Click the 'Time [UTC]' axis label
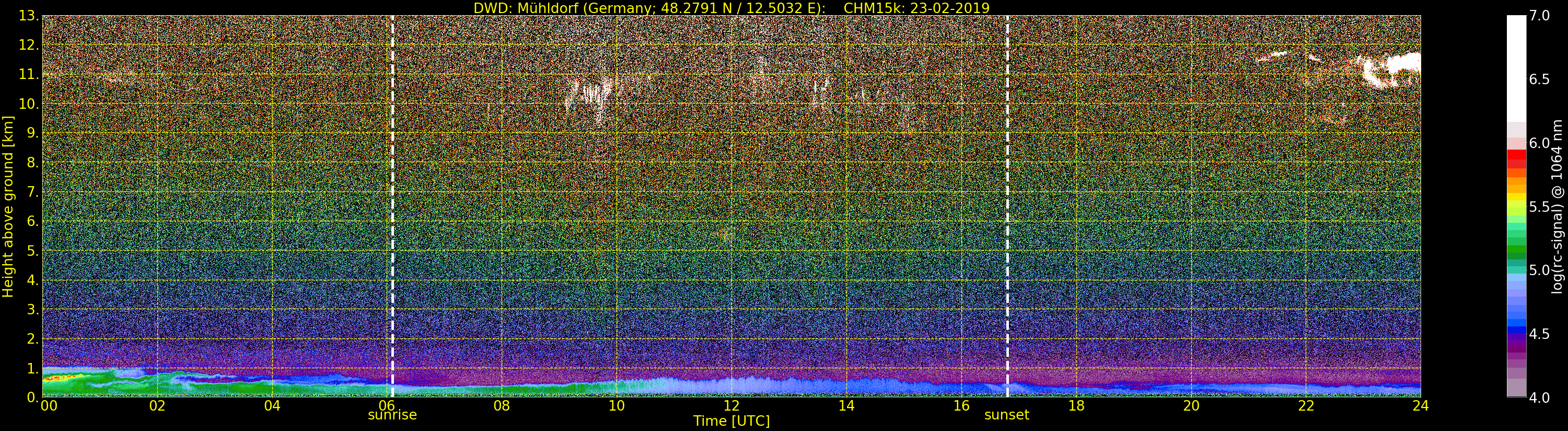The image size is (1568, 431). click(731, 421)
